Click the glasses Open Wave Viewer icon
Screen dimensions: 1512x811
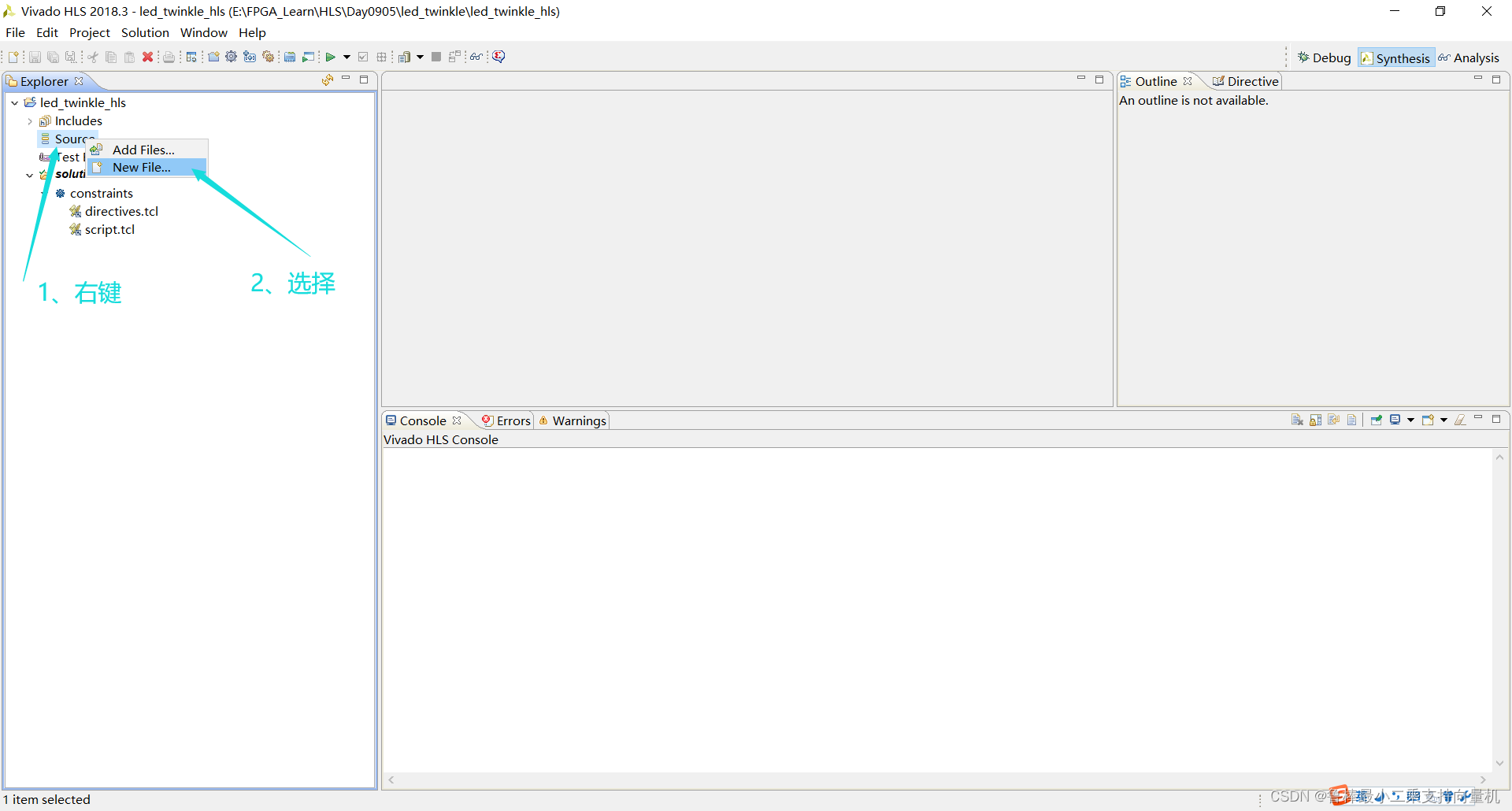[476, 57]
